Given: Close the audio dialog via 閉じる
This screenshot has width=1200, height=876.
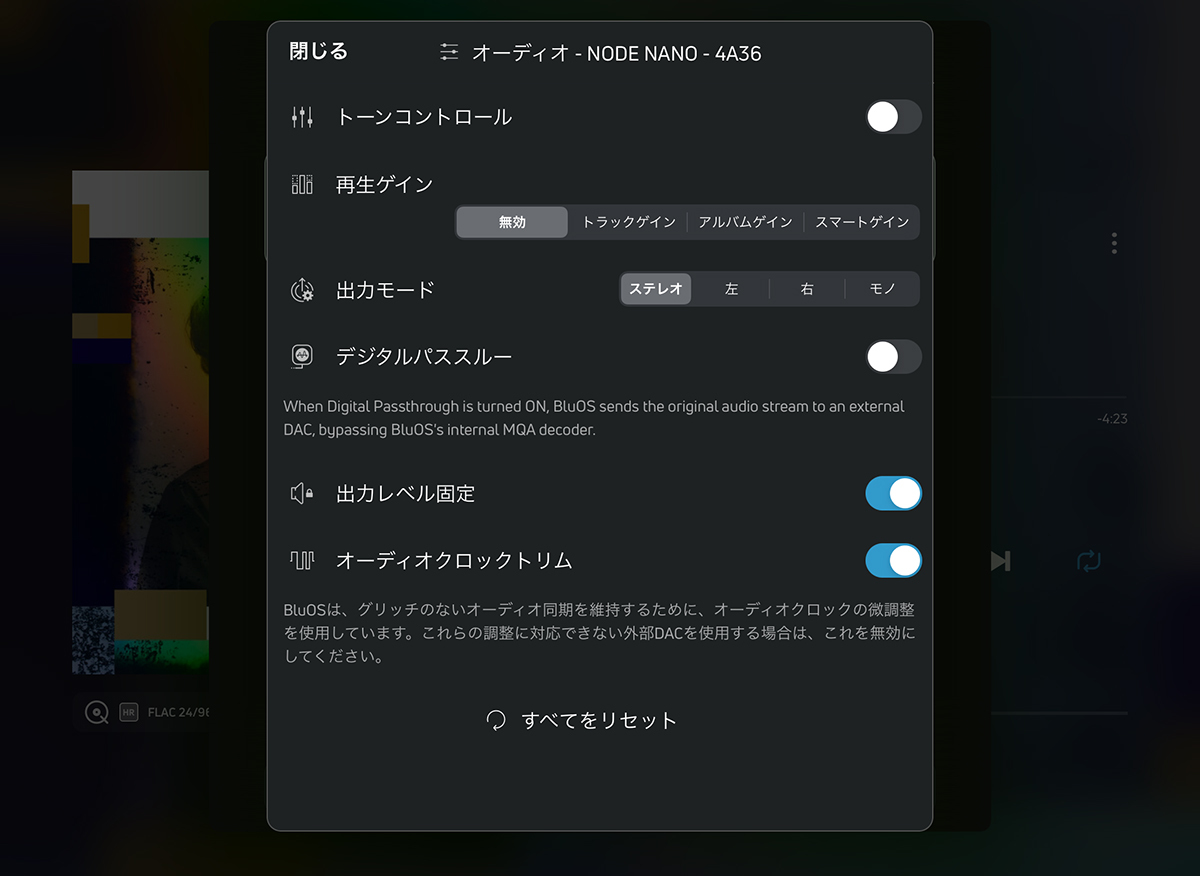Looking at the screenshot, I should (319, 51).
